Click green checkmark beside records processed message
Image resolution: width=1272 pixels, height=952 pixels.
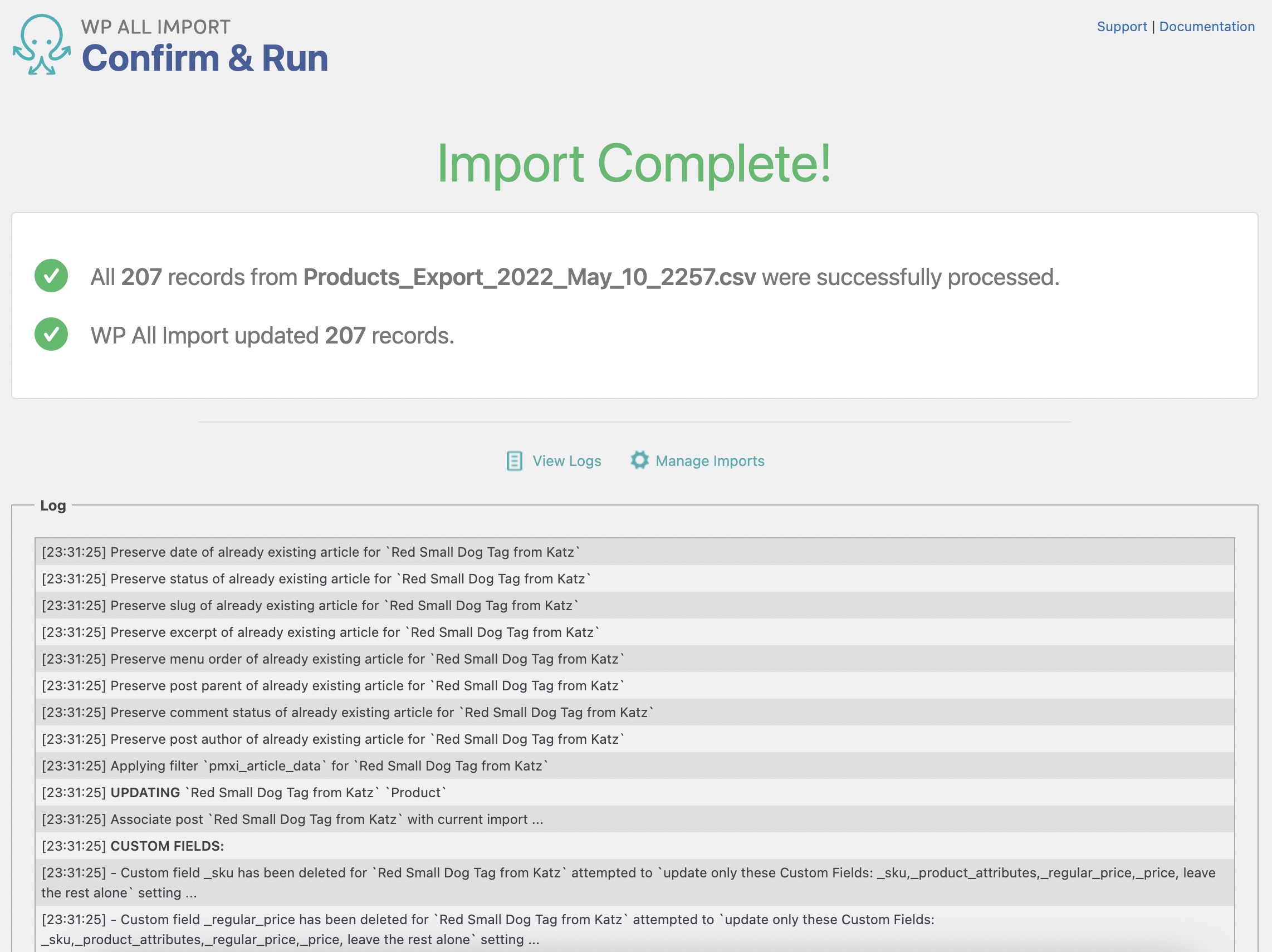(51, 276)
